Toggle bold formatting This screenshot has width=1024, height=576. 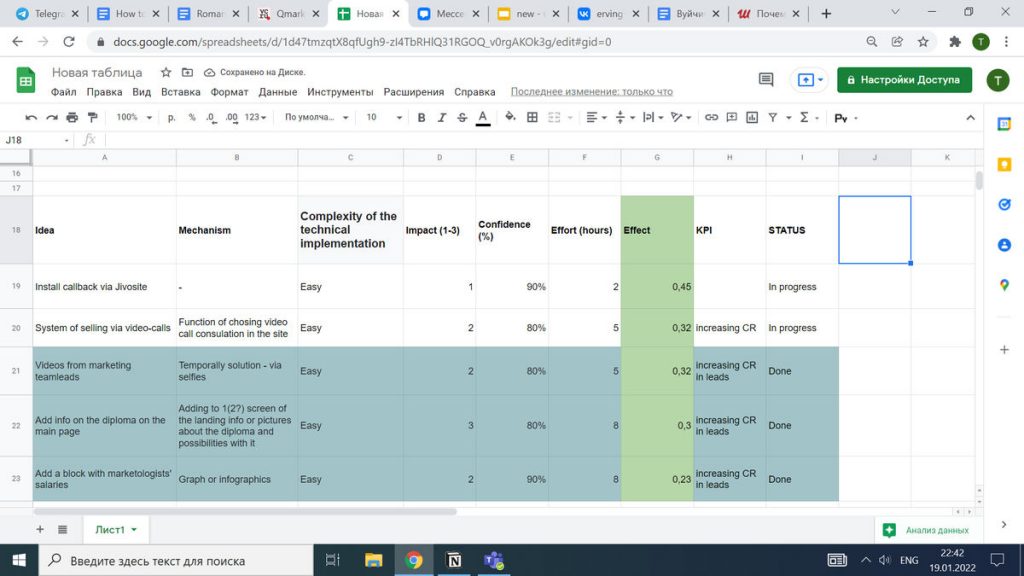(421, 117)
